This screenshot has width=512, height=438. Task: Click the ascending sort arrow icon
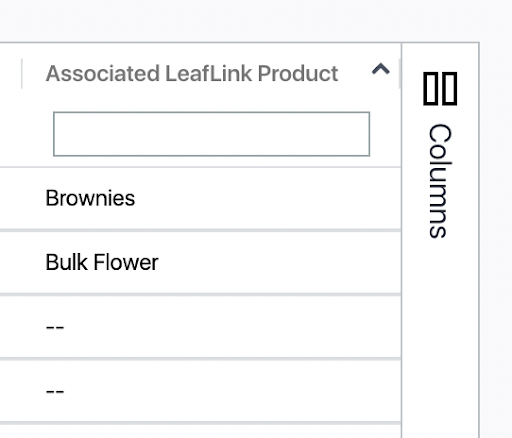(381, 69)
